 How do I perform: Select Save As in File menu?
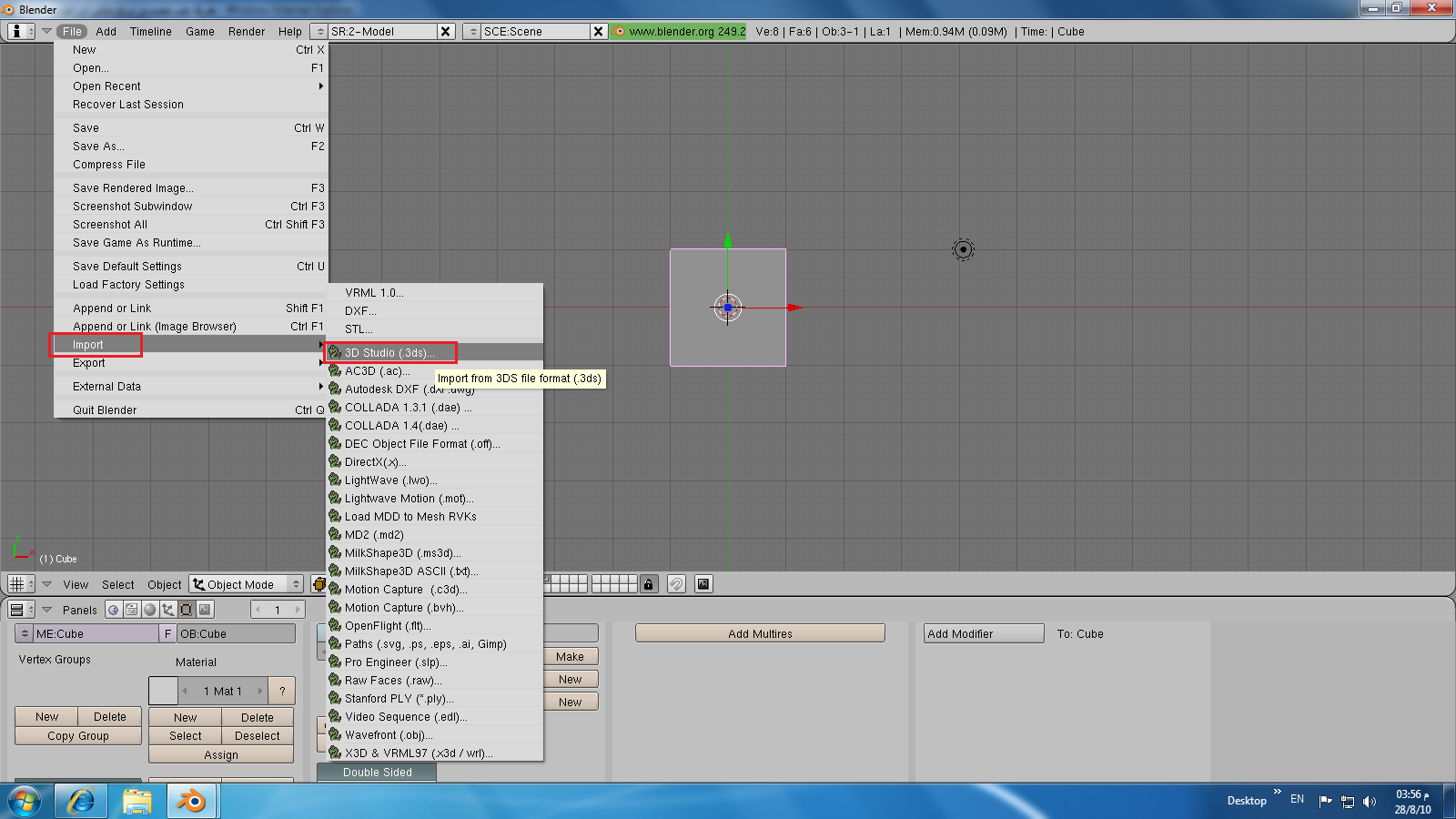click(191, 147)
